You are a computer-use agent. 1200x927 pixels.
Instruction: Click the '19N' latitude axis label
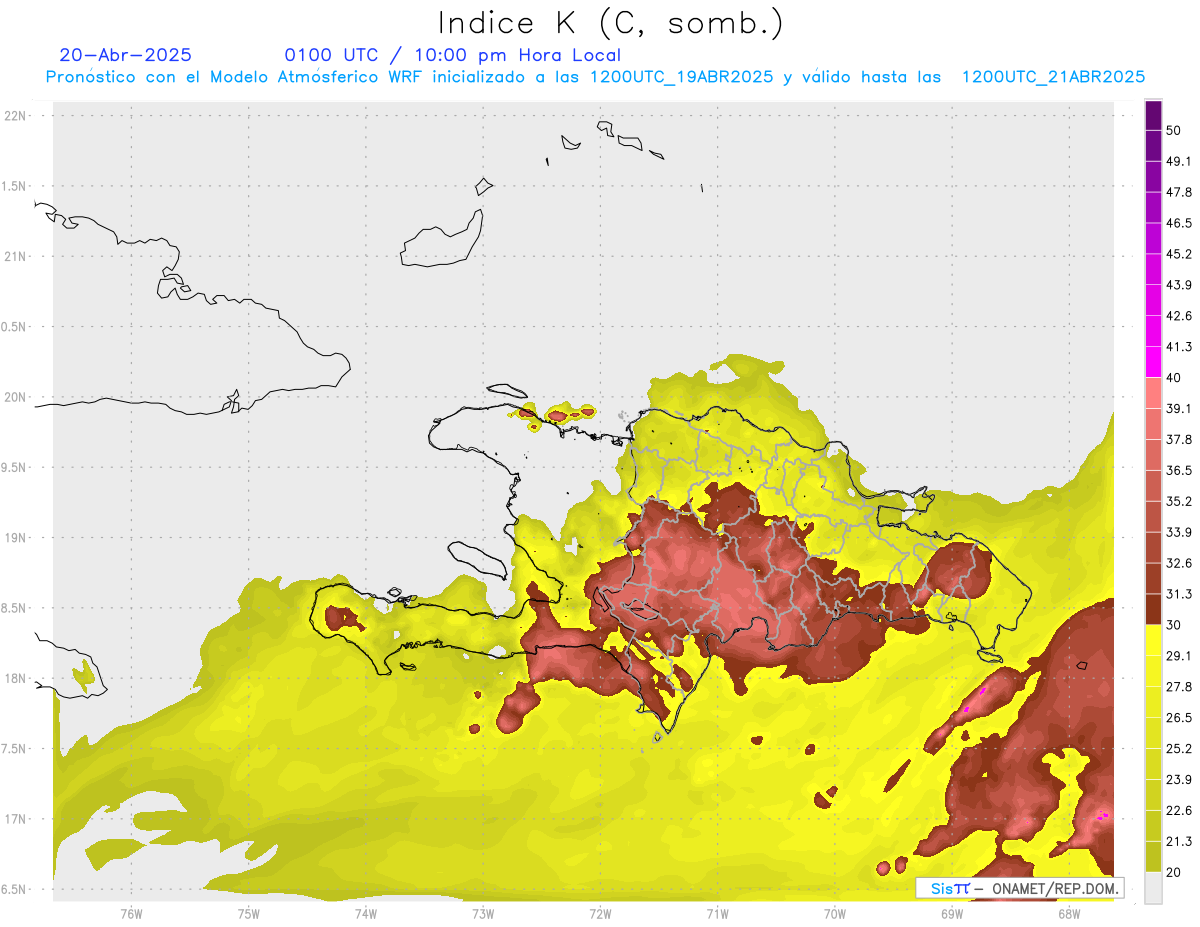tap(15, 537)
